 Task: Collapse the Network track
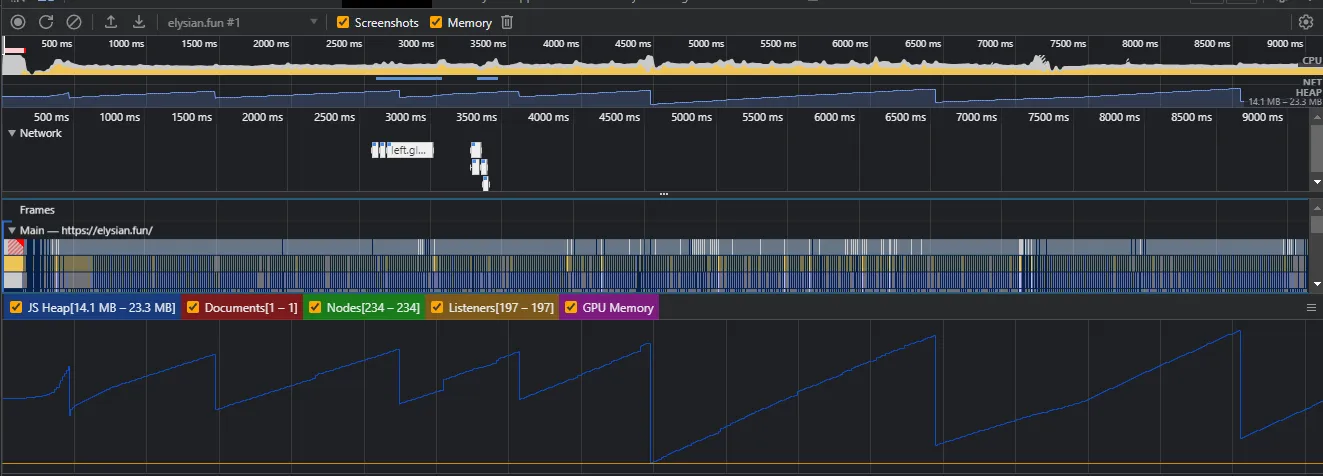(12, 133)
